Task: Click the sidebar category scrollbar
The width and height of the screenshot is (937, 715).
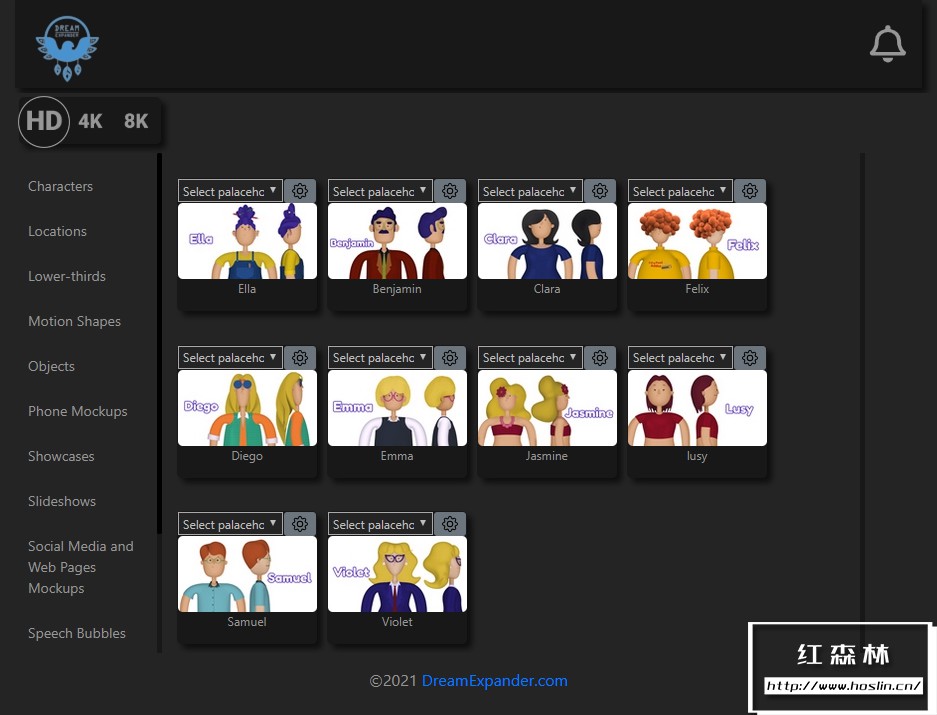Action: (159, 344)
